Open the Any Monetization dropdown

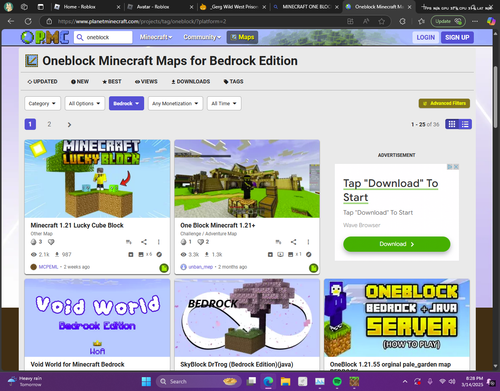point(175,103)
